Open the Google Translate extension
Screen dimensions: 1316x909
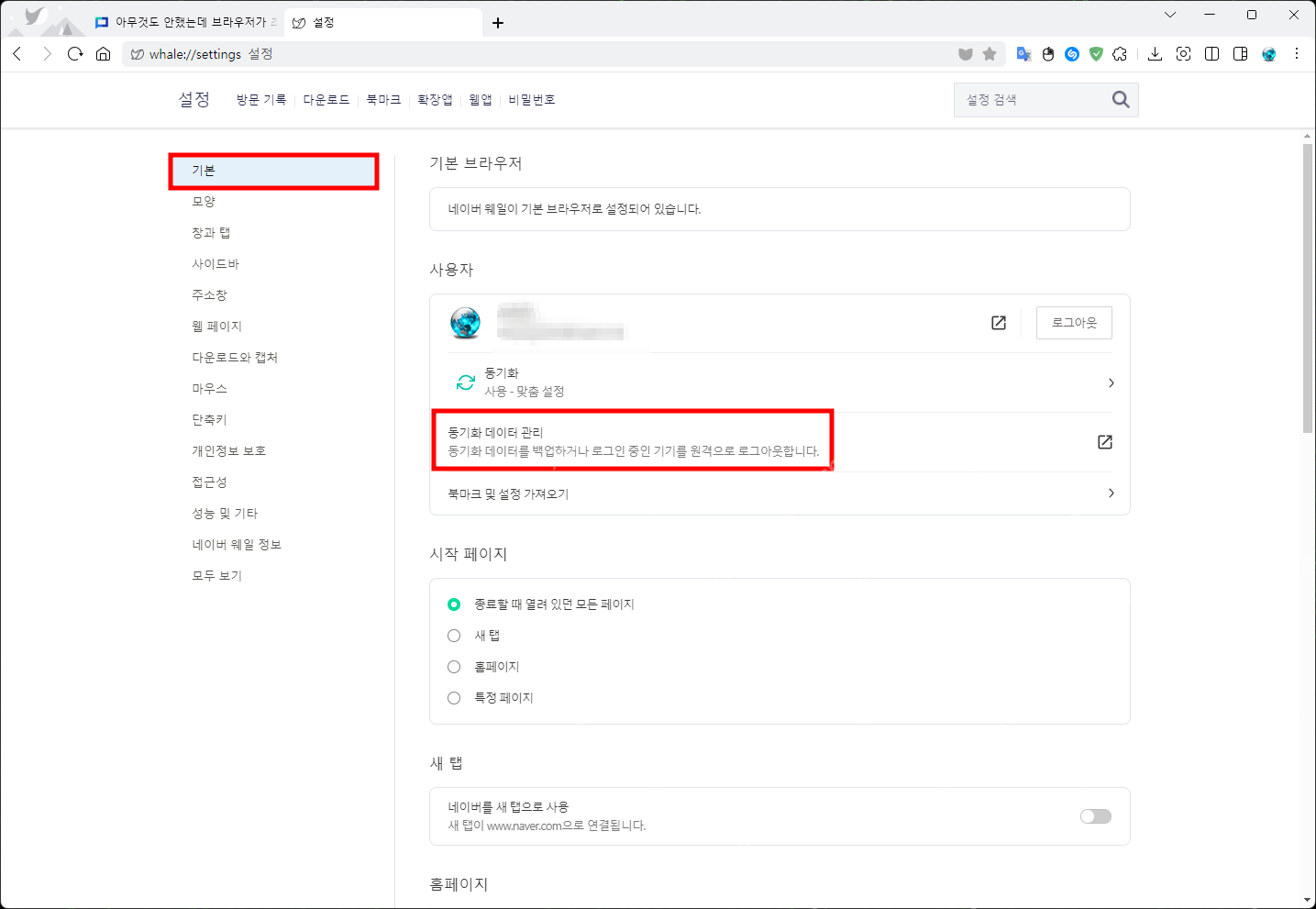pos(1024,54)
